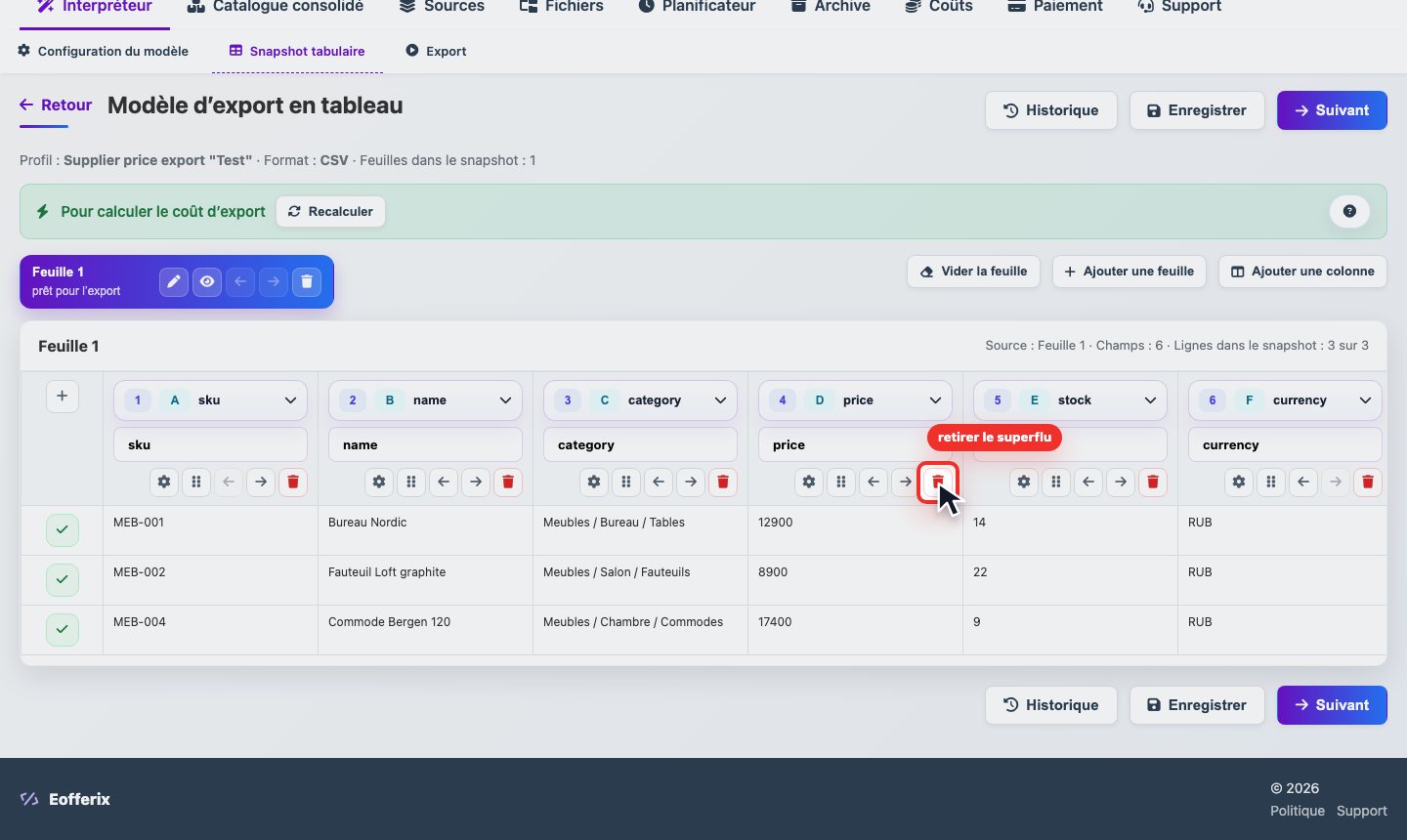Delete the sku column
1407x840 pixels.
coord(293,482)
